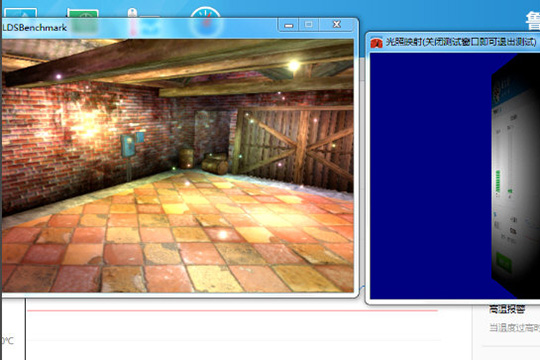Viewport: 540px width, 360px height.
Task: Open the thermometer temperature icon
Action: (x=132, y=13)
